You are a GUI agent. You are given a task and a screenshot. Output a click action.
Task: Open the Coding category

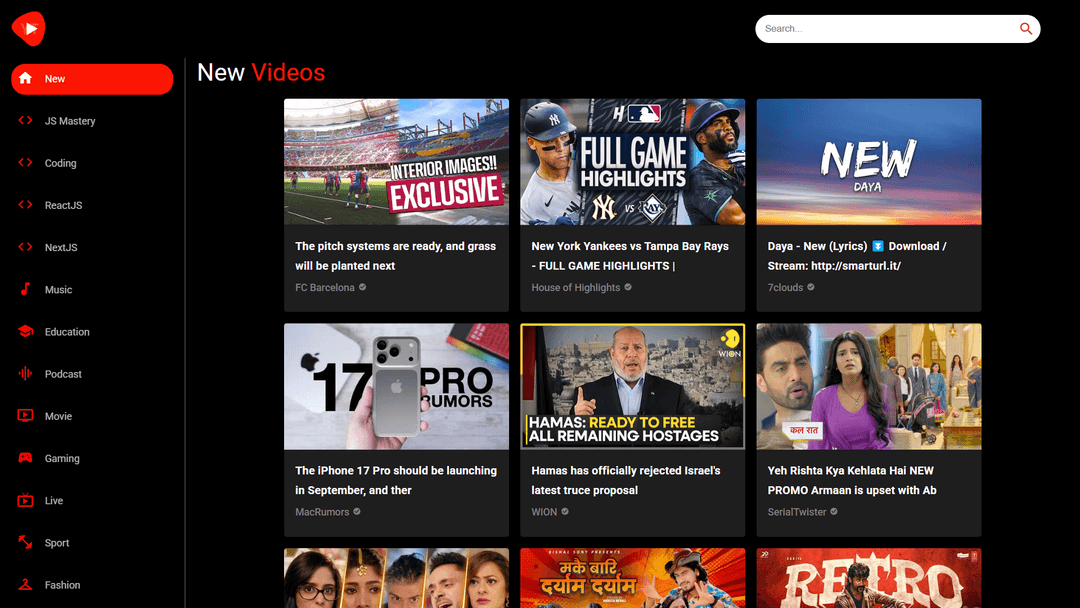61,163
